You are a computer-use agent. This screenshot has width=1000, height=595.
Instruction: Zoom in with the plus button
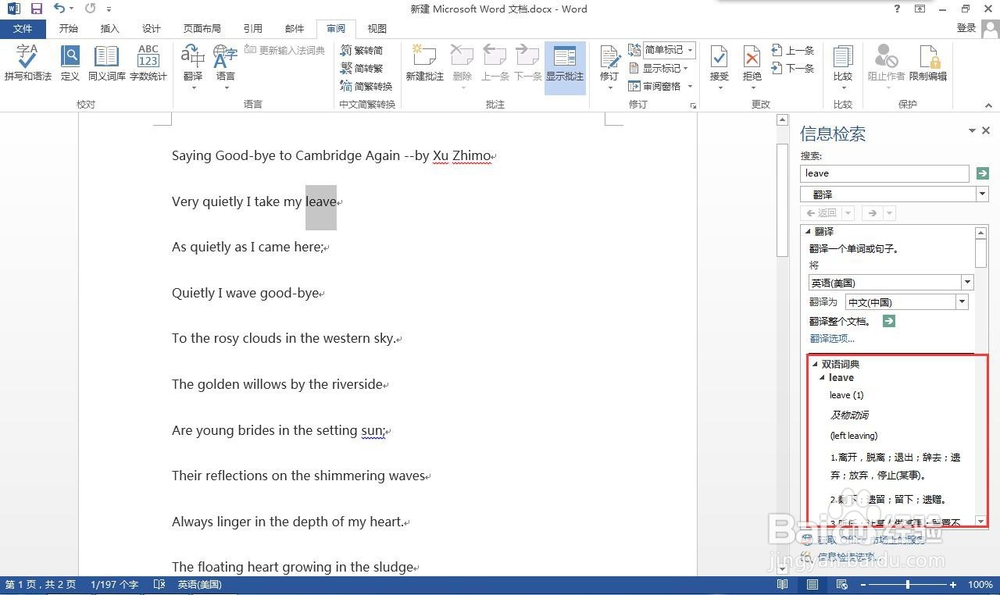tap(953, 584)
